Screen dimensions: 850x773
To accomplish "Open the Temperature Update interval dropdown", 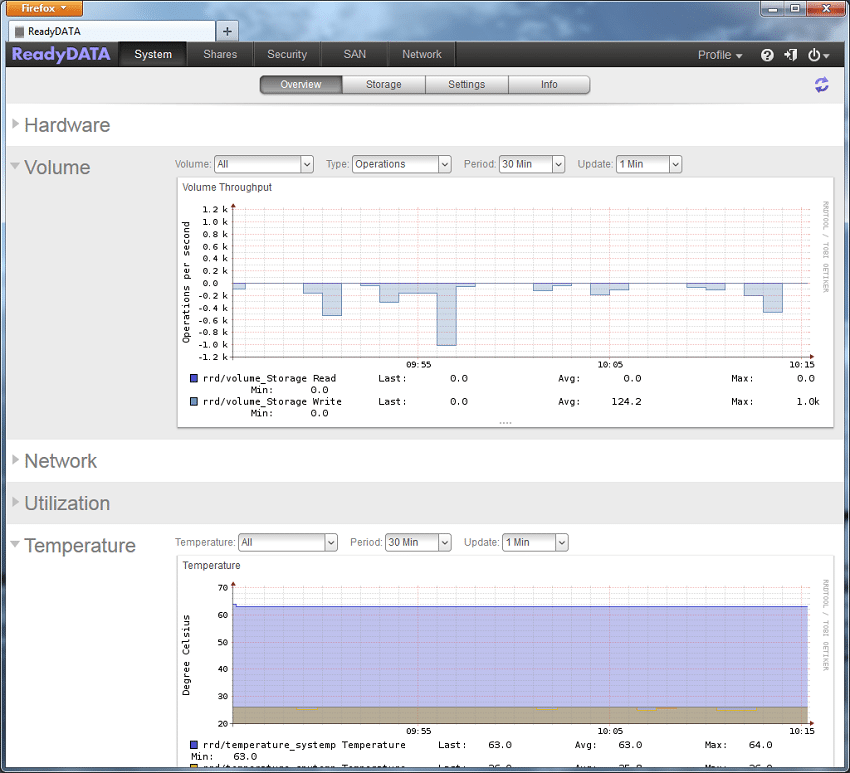I will (x=535, y=543).
